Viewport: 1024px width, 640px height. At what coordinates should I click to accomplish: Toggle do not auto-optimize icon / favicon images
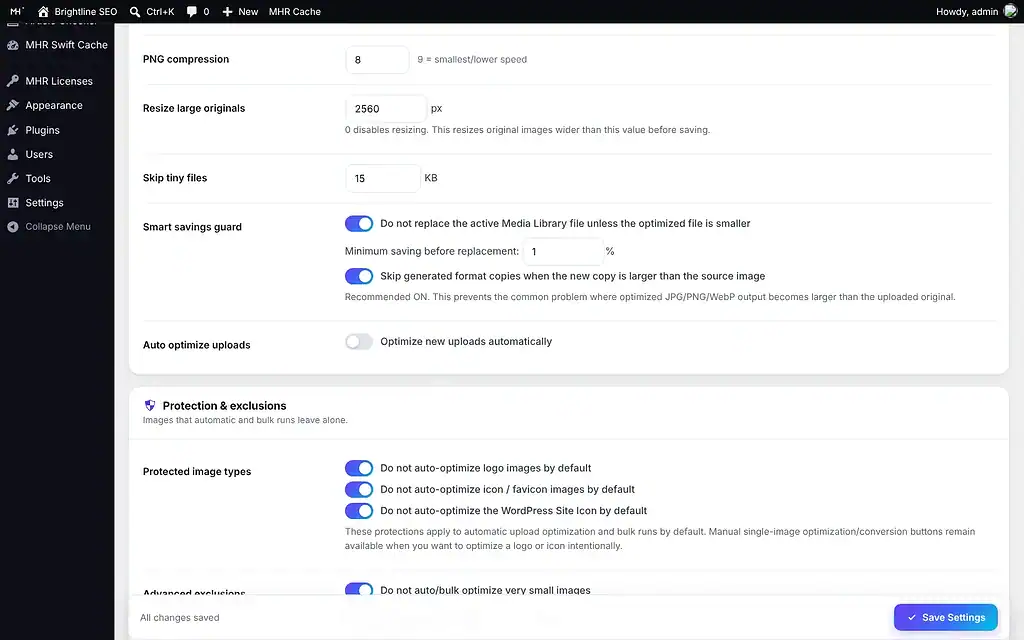(x=359, y=489)
